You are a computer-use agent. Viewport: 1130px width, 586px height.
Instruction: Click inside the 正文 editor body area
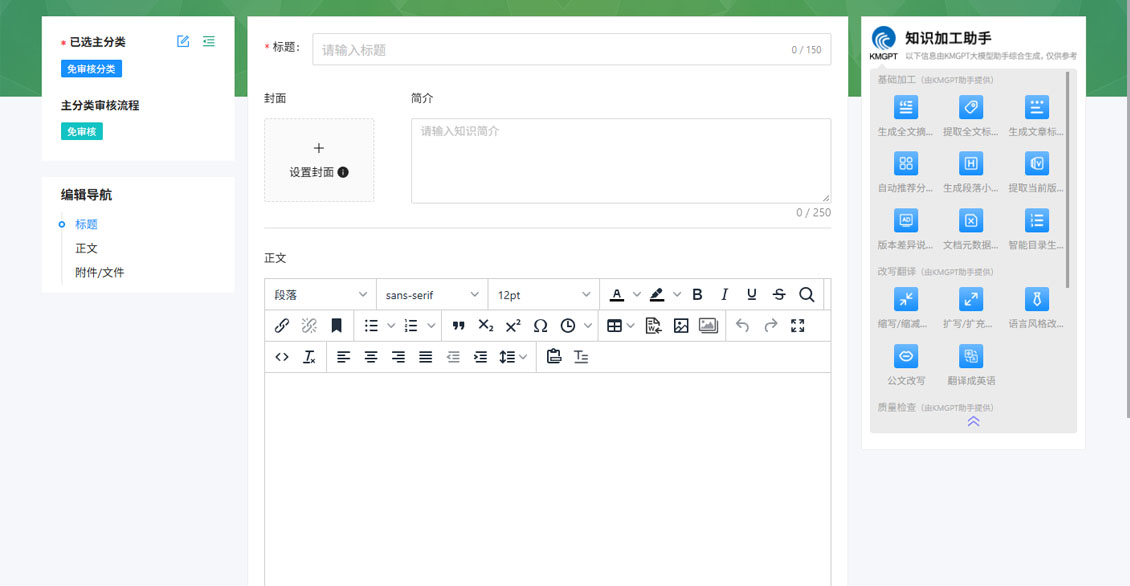(x=548, y=479)
